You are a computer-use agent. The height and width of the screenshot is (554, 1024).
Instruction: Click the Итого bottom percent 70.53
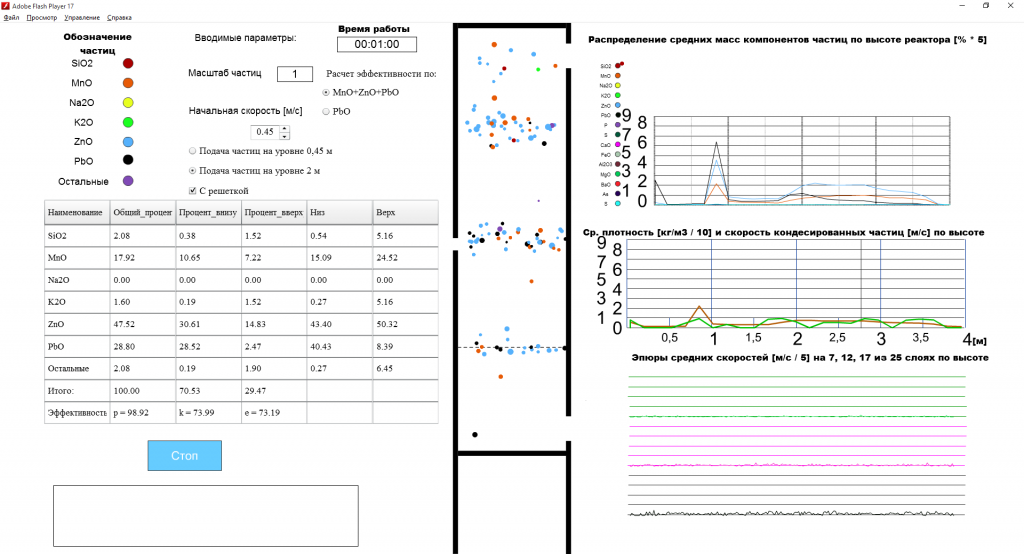point(190,391)
